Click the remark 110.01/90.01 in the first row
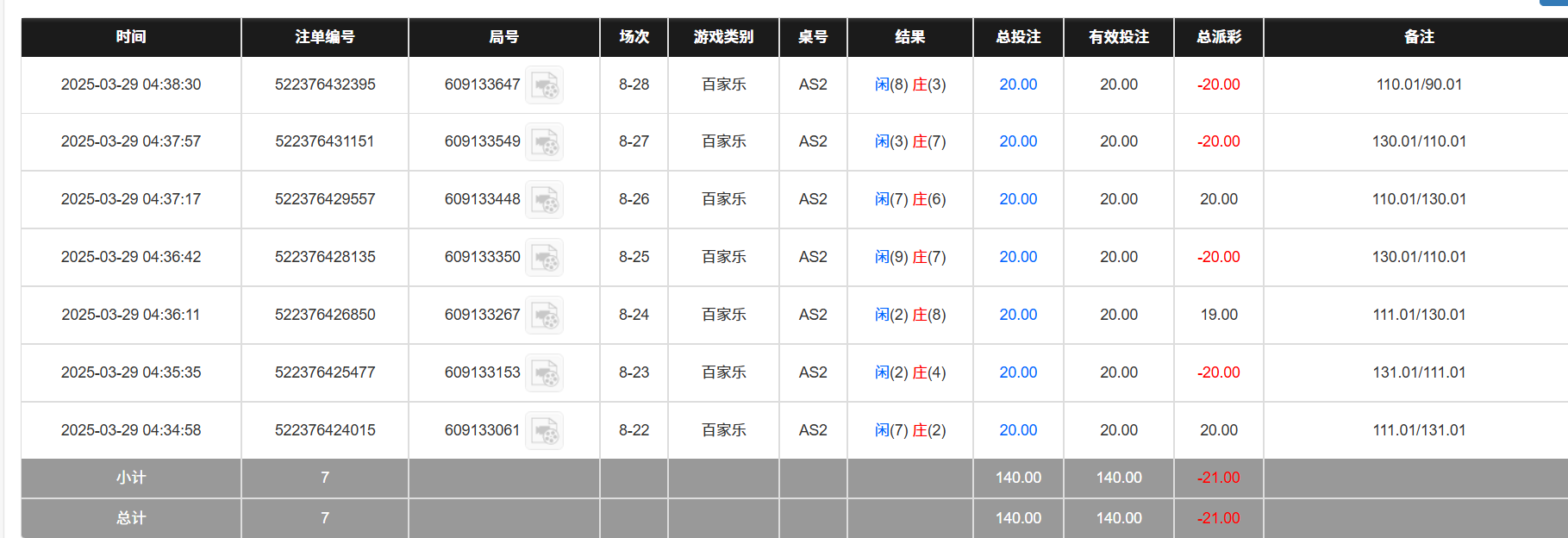The width and height of the screenshot is (1568, 538). pyautogui.click(x=1418, y=84)
